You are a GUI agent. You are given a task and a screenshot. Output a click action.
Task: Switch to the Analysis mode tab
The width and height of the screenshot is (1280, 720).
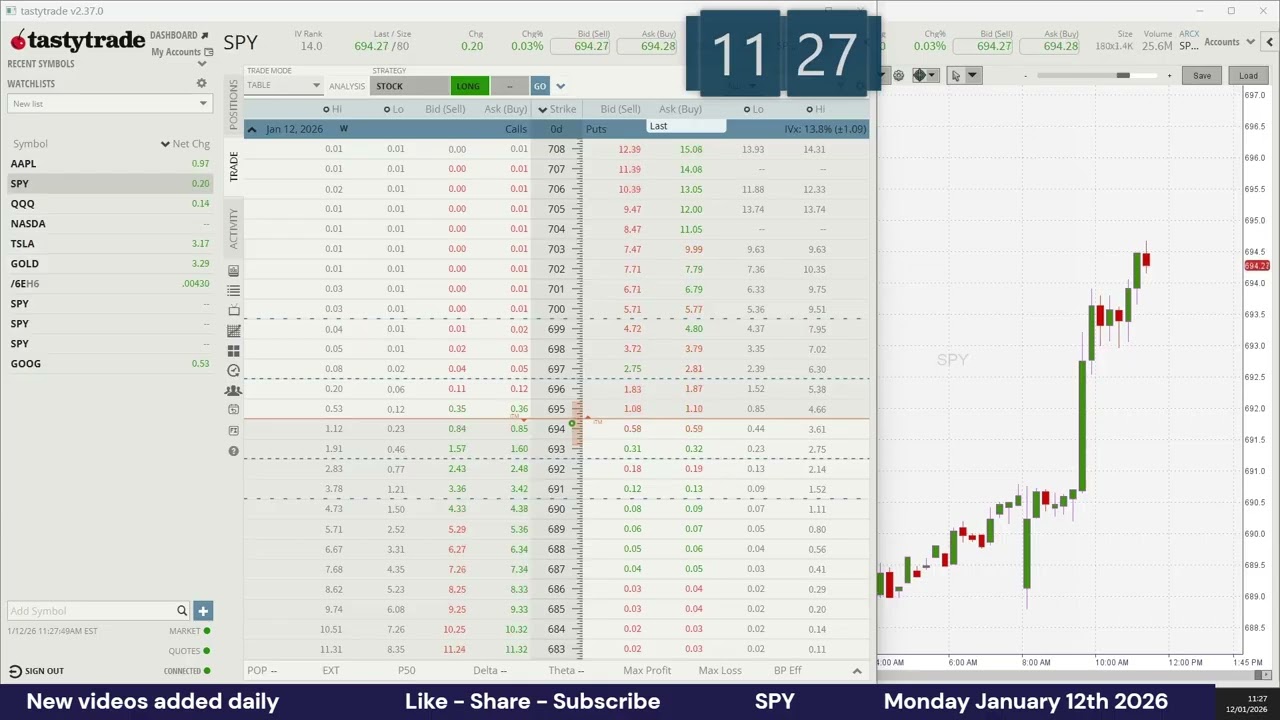click(x=347, y=86)
